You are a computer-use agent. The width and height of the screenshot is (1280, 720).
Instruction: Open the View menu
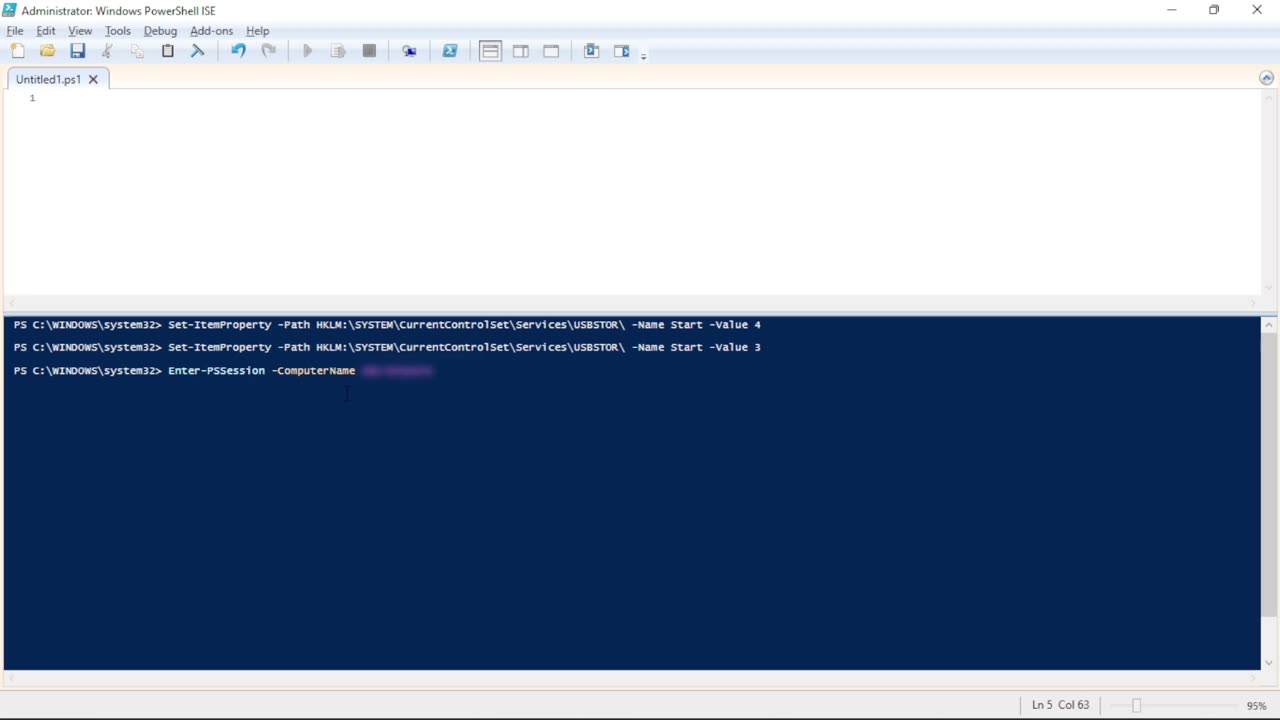pyautogui.click(x=80, y=31)
